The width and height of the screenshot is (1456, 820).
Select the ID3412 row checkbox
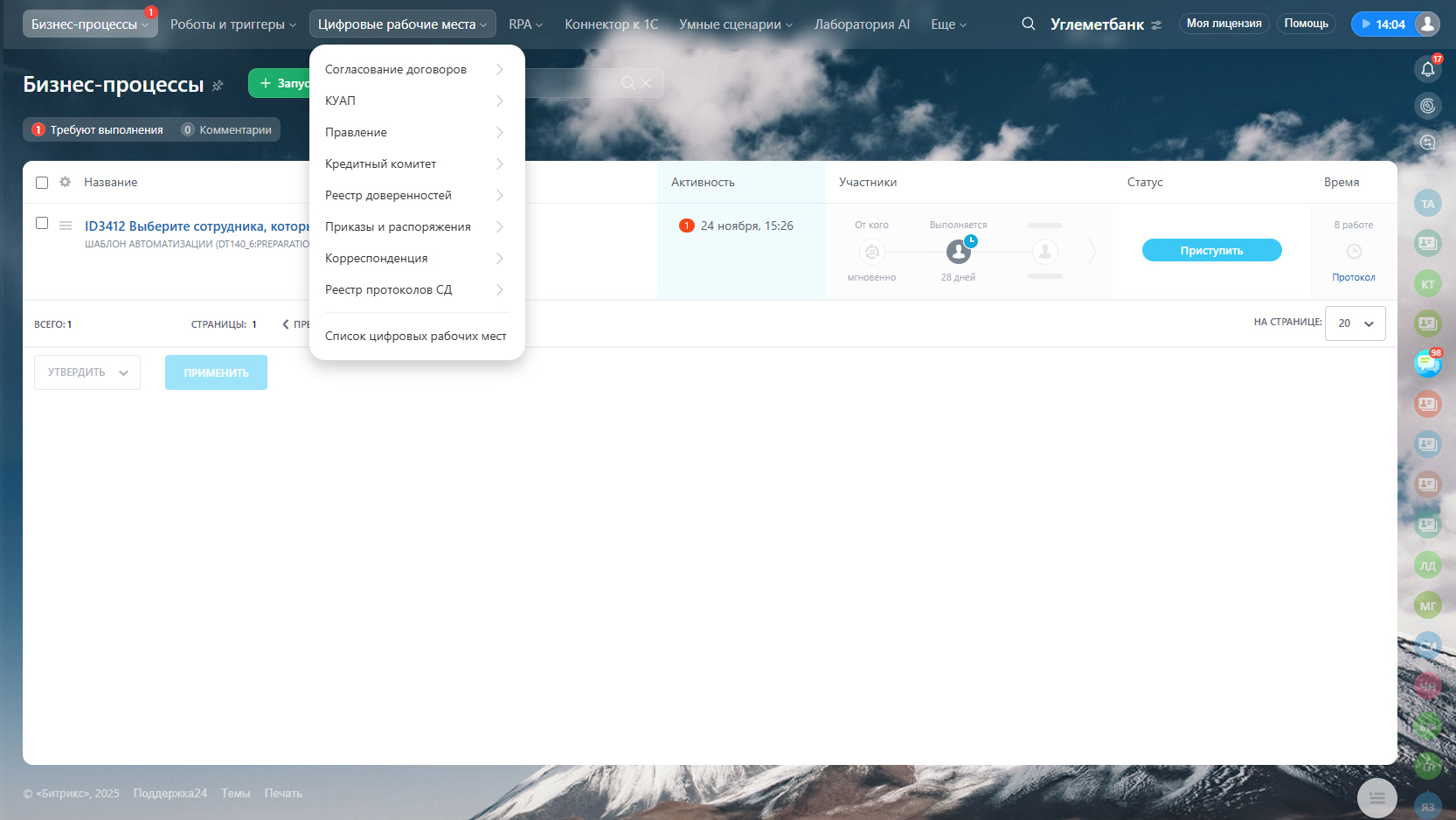[x=42, y=223]
